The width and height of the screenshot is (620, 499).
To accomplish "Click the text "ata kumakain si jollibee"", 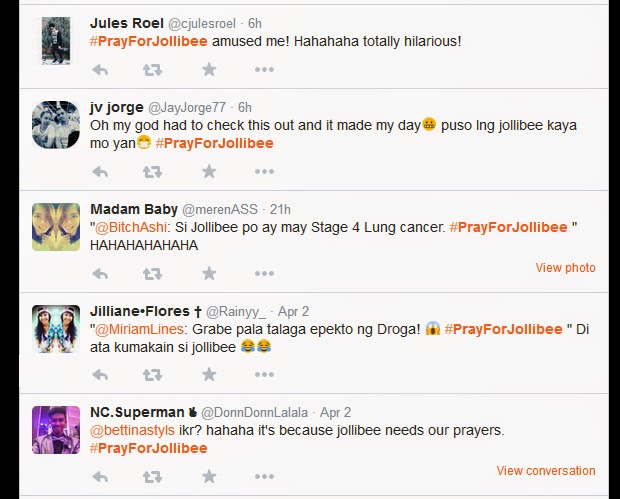I will pyautogui.click(x=163, y=347).
